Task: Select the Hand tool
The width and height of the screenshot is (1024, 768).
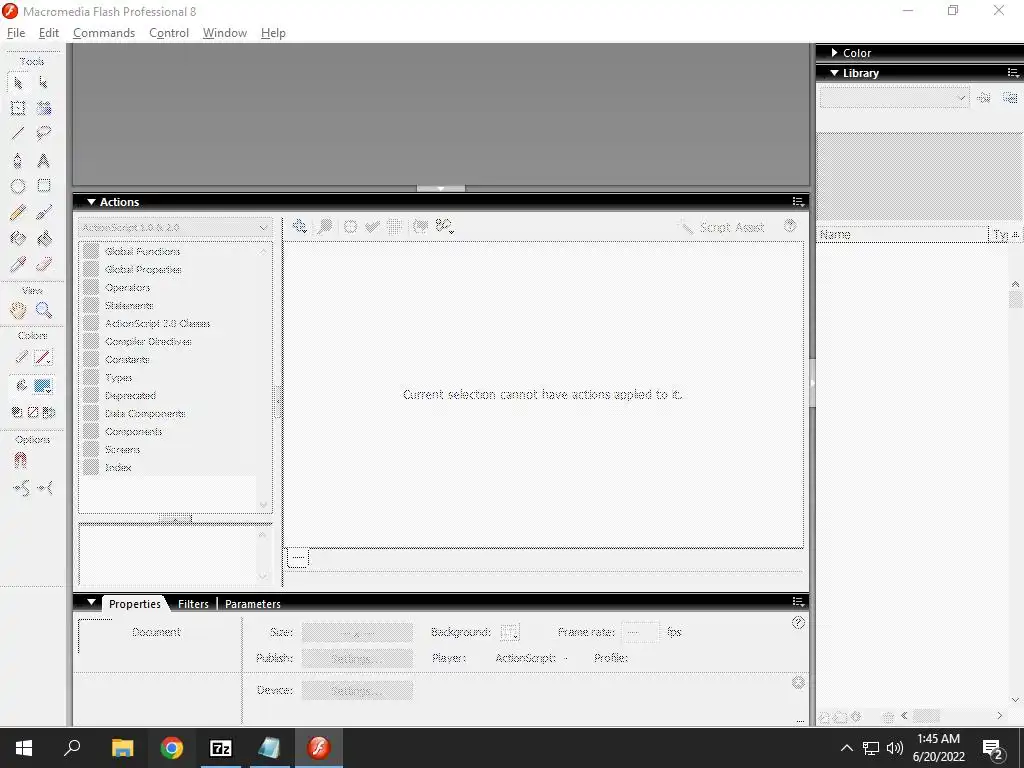Action: [x=18, y=310]
